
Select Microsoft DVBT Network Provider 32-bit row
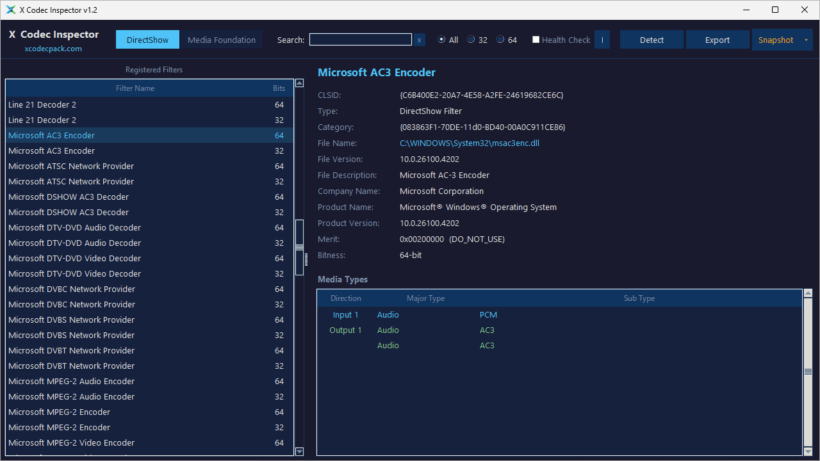[150, 366]
